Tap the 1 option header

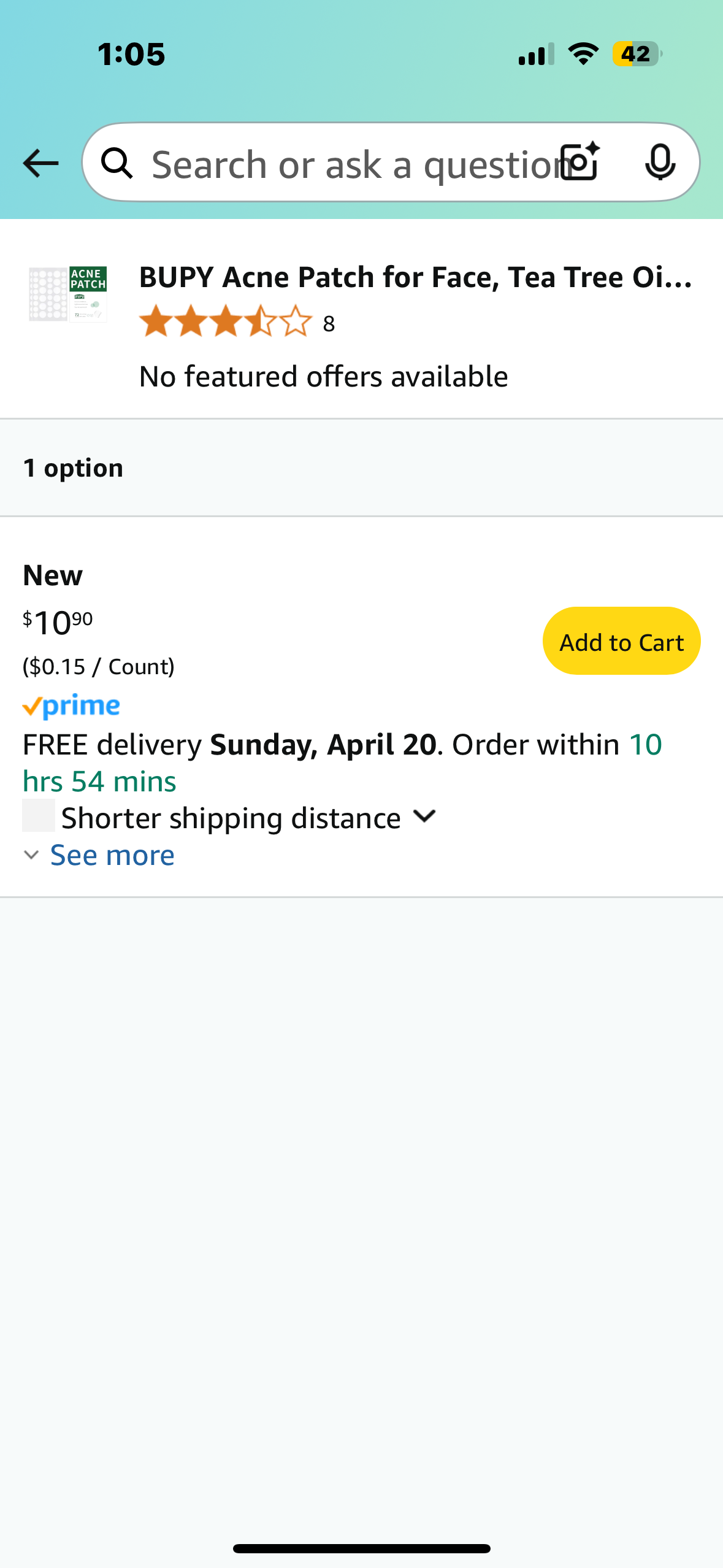[x=73, y=468]
